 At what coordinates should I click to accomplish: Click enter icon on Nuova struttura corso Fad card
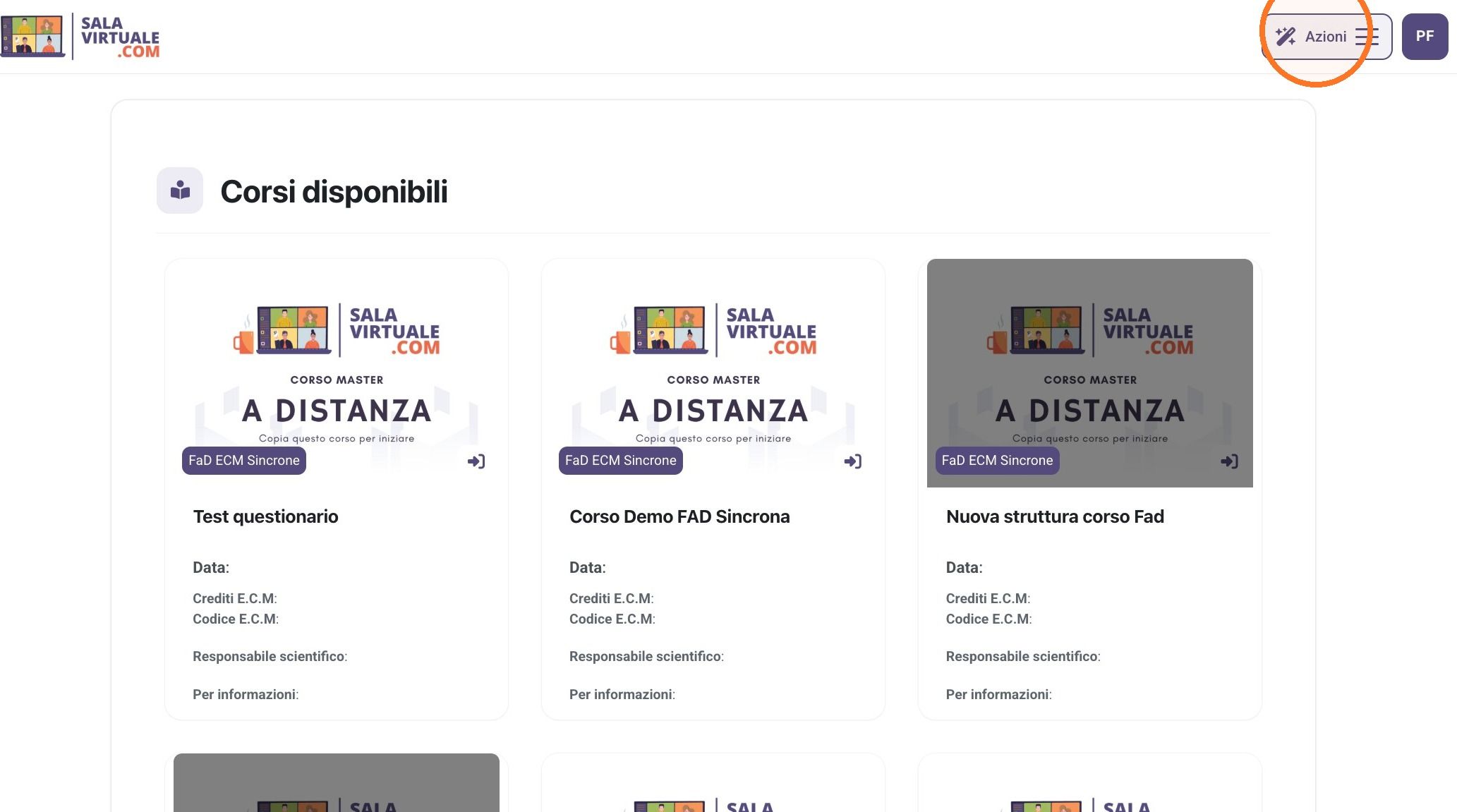tap(1230, 461)
